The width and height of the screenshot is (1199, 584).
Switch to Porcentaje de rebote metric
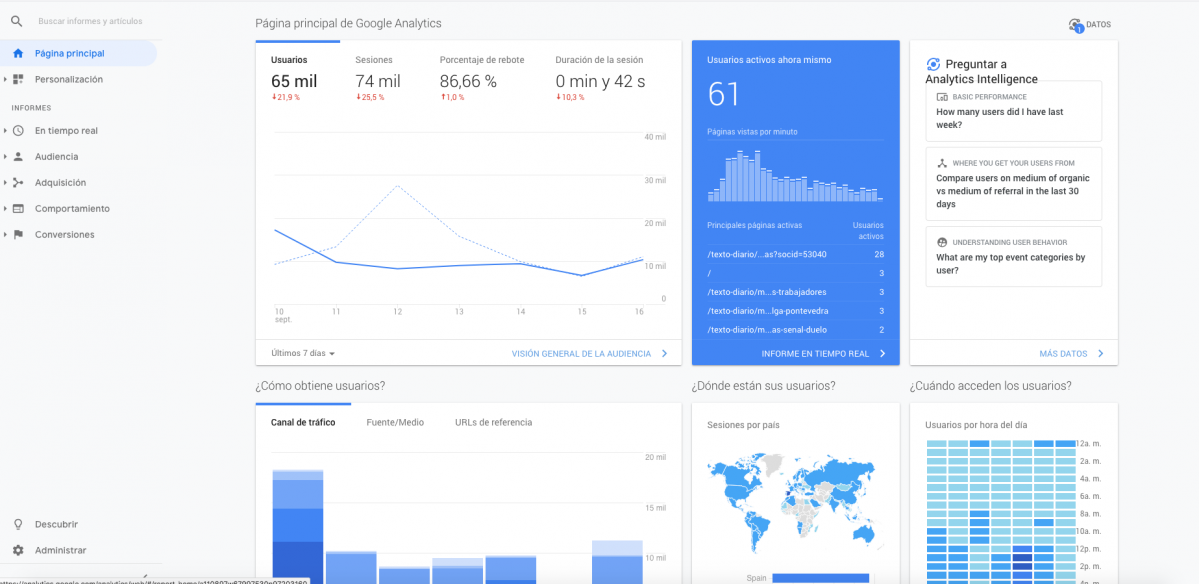click(482, 78)
